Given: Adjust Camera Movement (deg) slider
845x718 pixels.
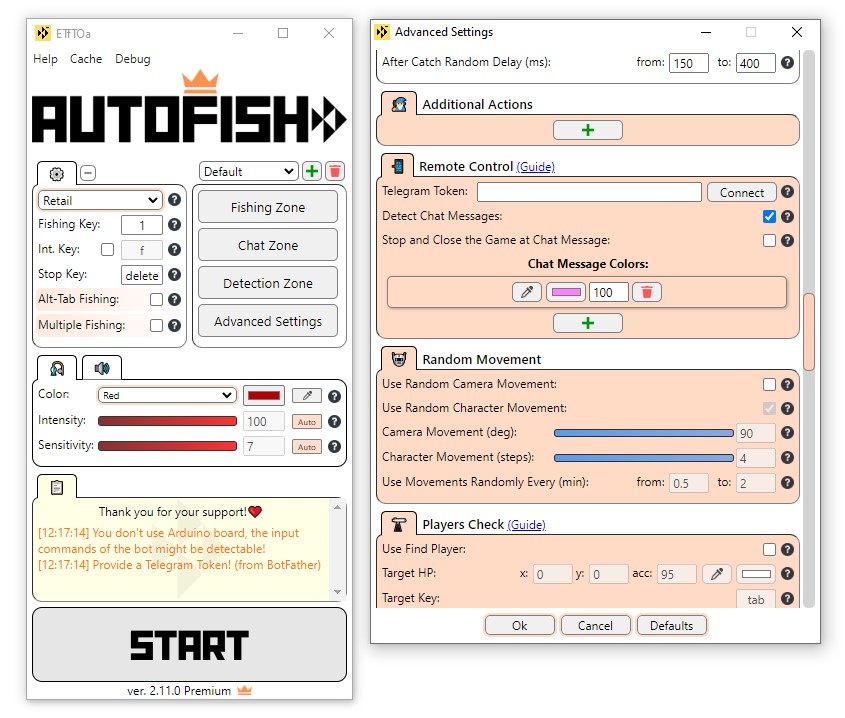Looking at the screenshot, I should coord(643,433).
